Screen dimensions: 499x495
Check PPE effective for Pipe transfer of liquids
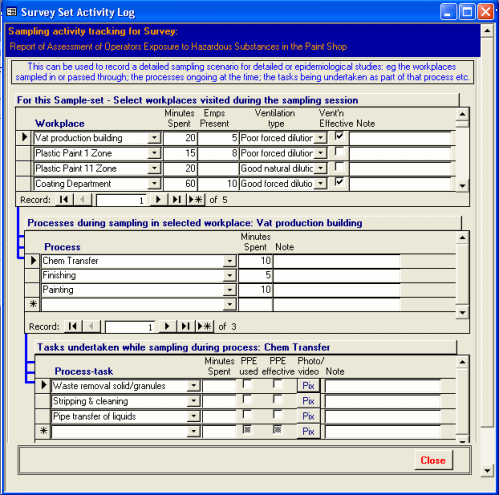[x=277, y=414]
